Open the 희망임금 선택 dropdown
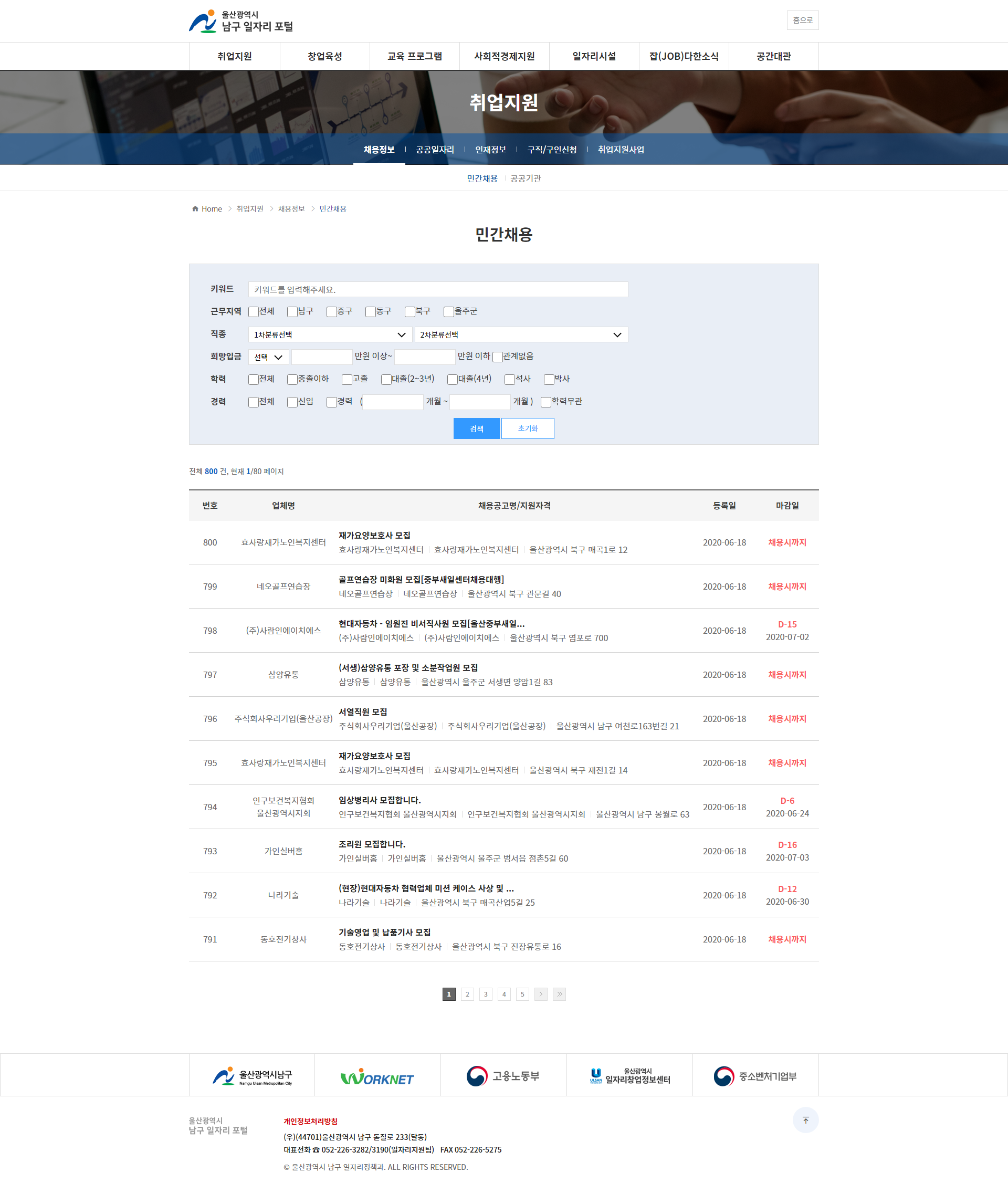 pyautogui.click(x=267, y=357)
